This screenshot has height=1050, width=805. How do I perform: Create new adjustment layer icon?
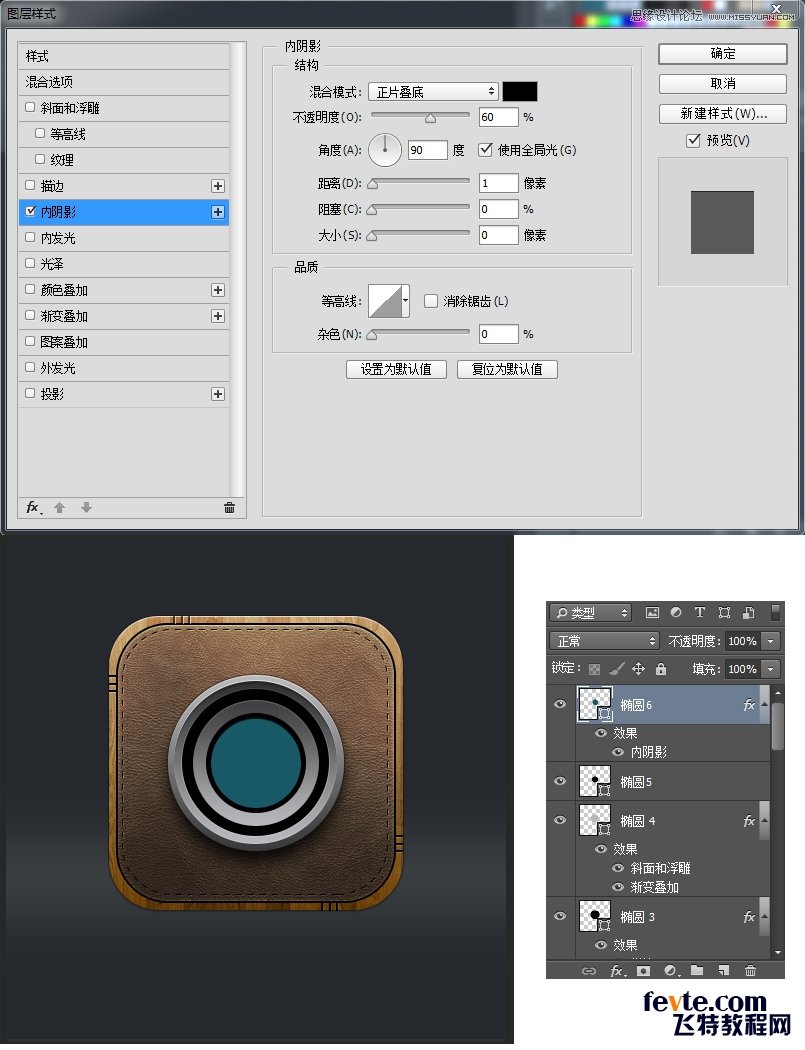coord(671,971)
